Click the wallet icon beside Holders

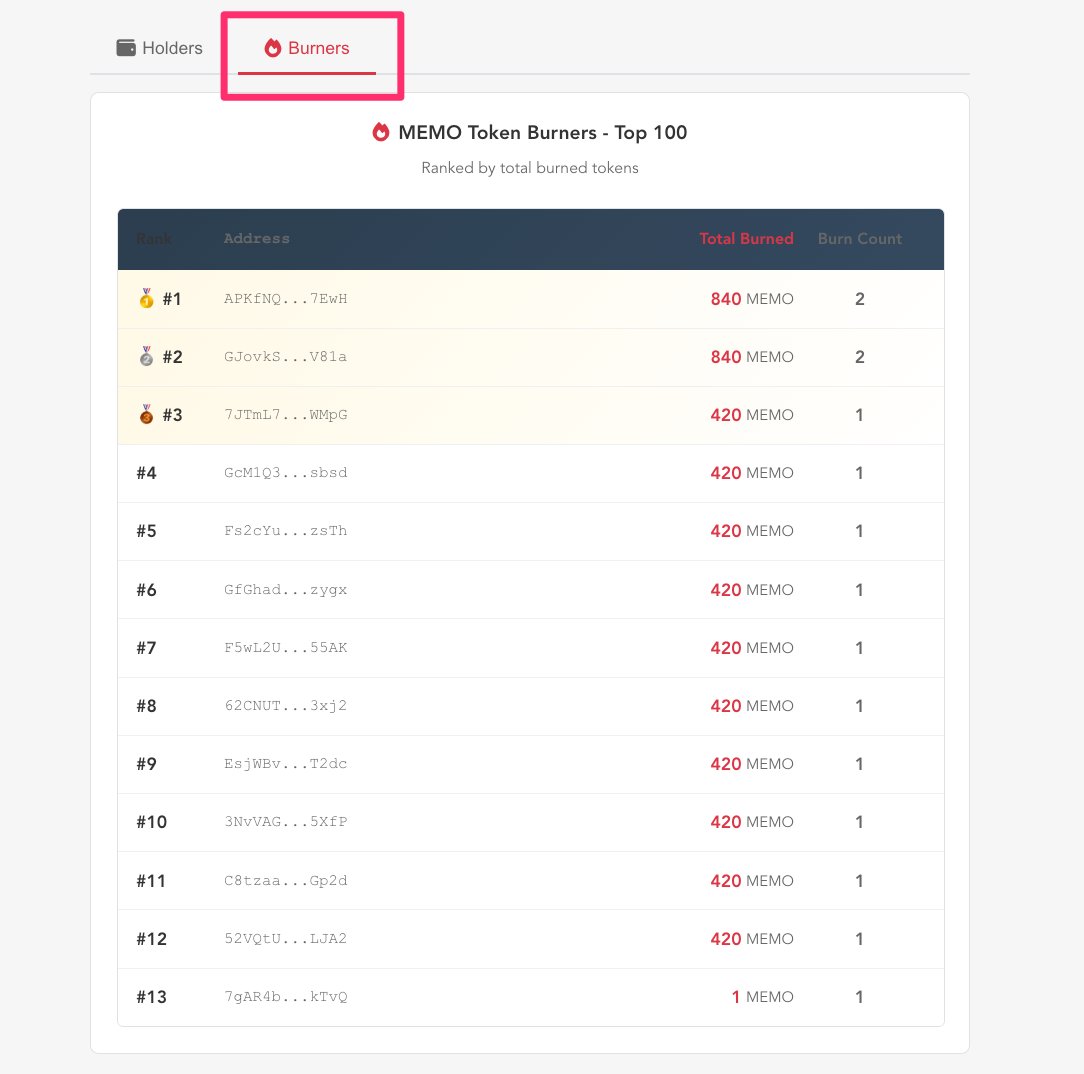[126, 48]
